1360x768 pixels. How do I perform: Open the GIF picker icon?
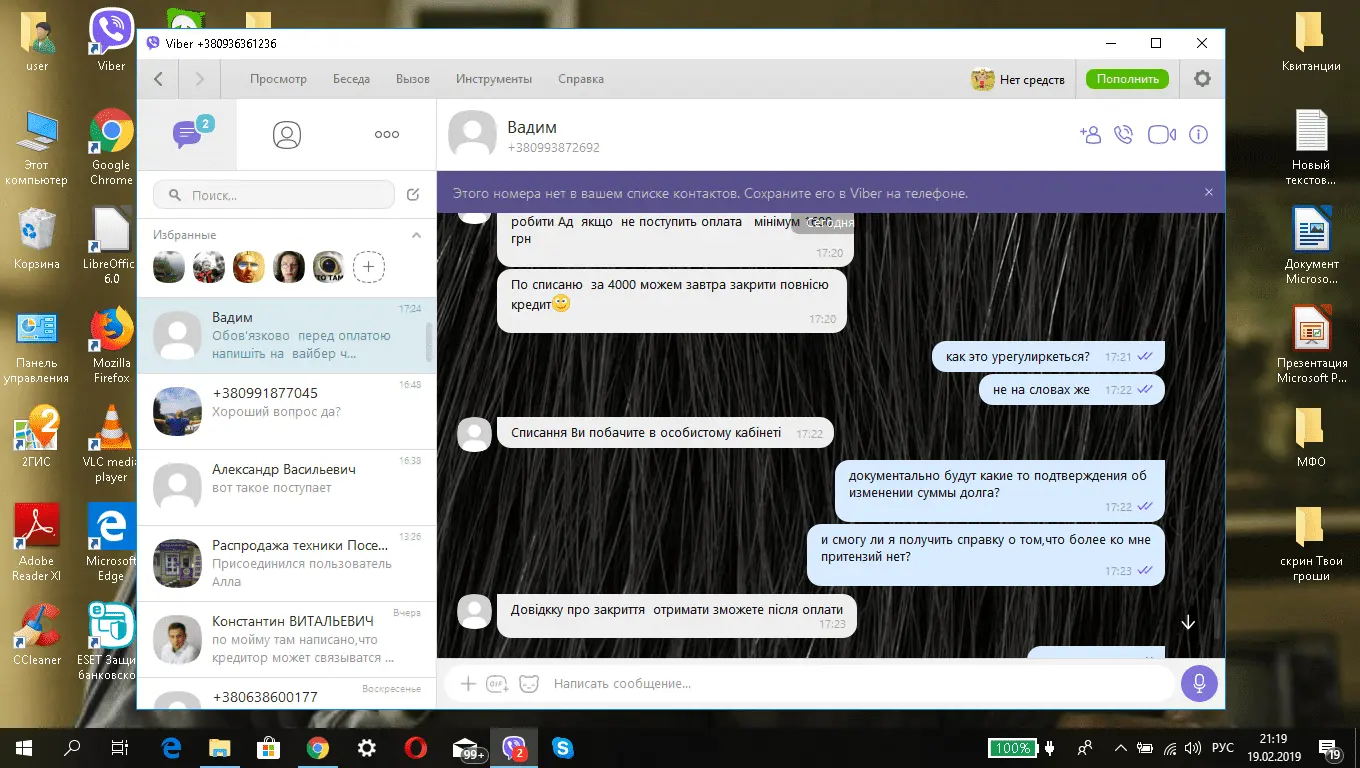coord(497,684)
